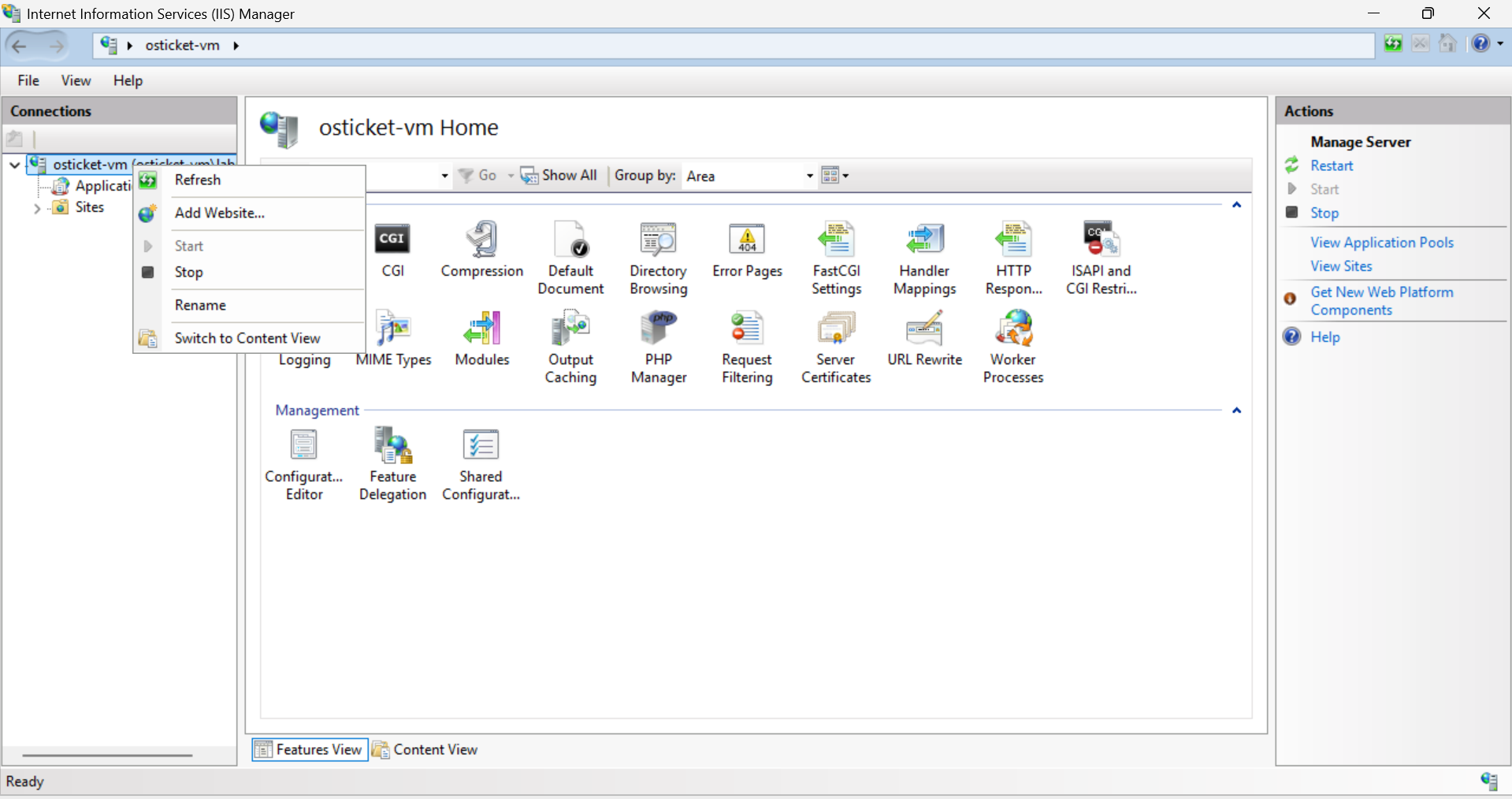Open Shared Configuration

pos(481,465)
